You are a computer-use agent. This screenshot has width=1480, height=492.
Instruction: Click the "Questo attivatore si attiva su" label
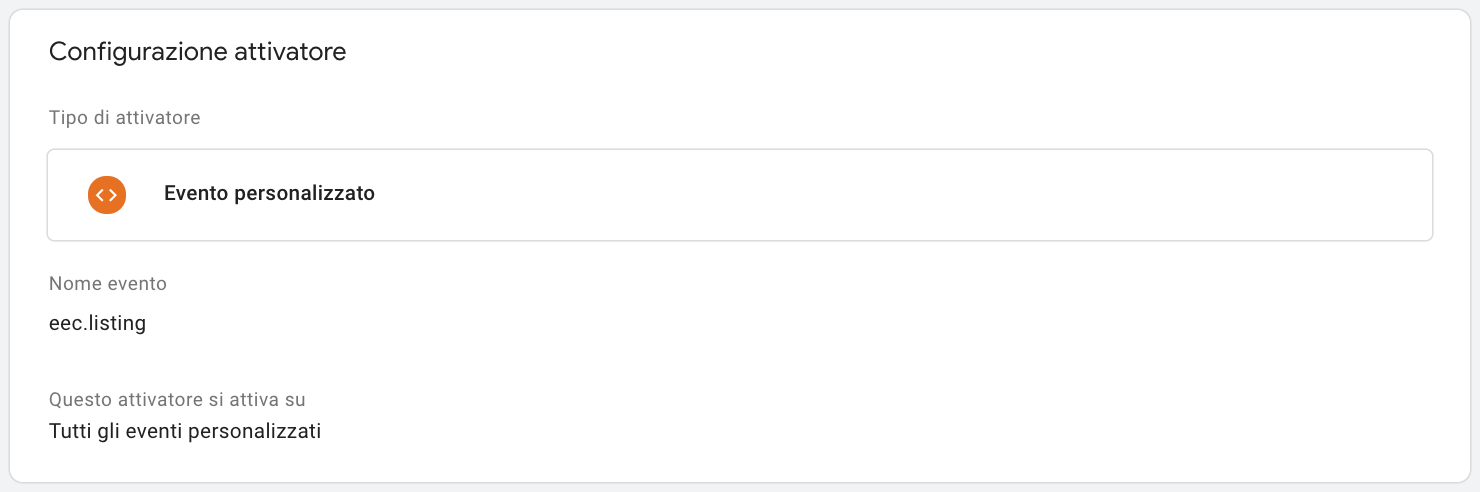pos(177,400)
